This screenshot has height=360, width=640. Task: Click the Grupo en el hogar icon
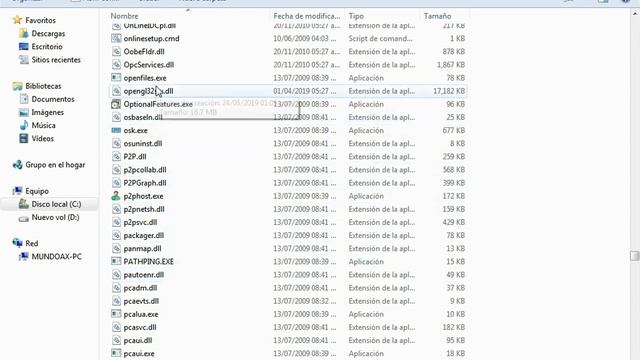[17, 165]
